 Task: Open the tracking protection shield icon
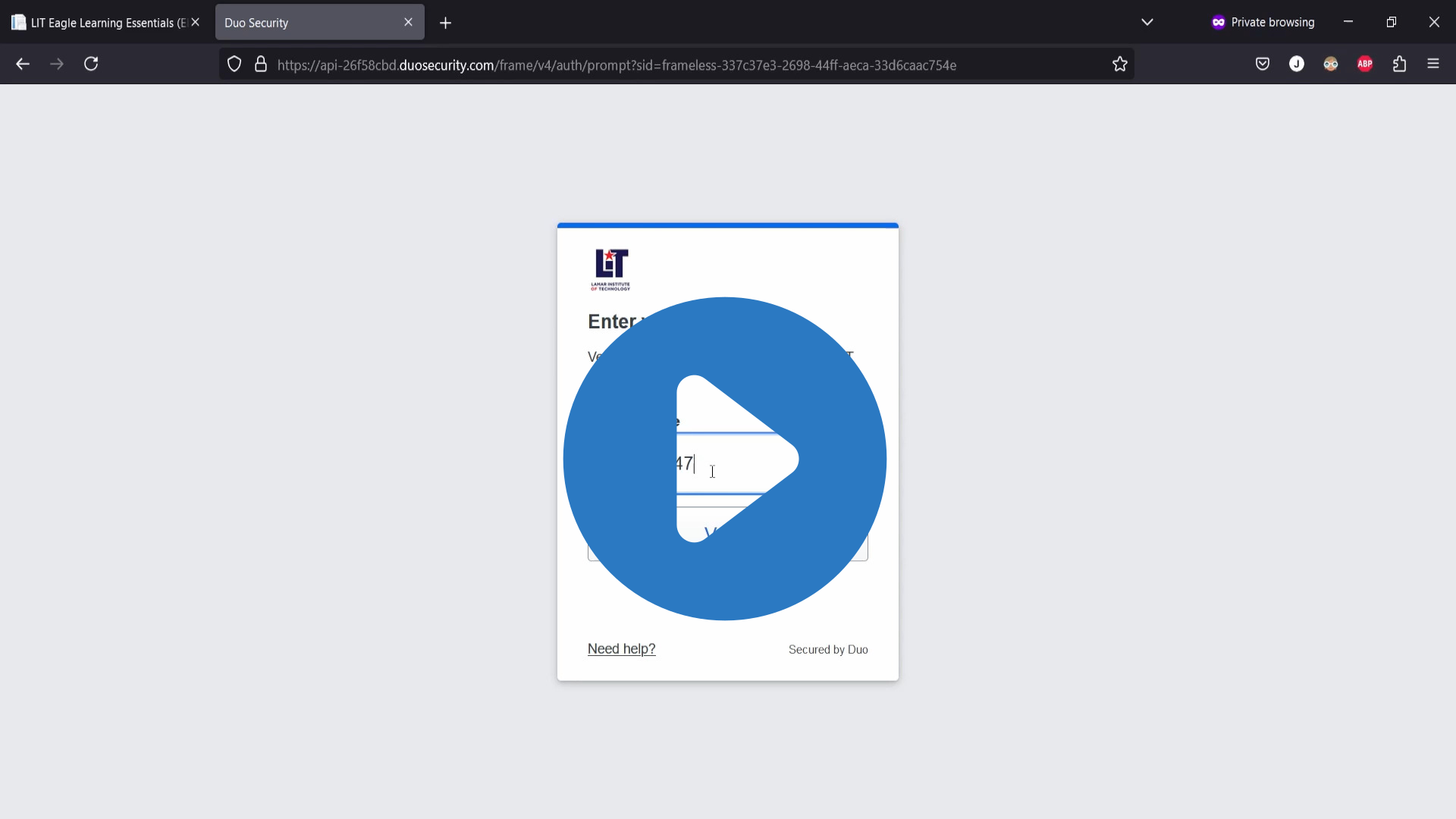coord(234,64)
